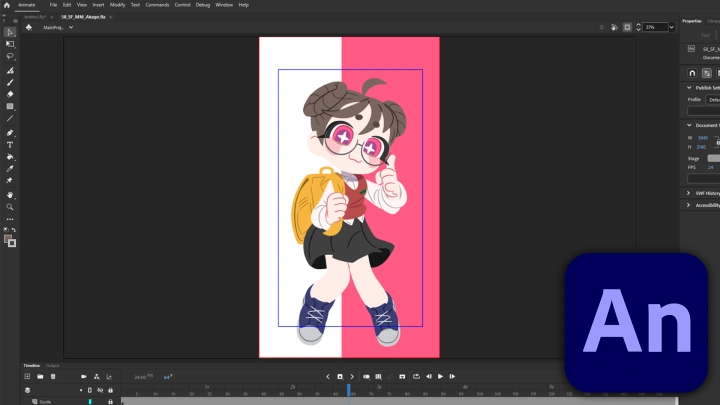Expand the Accessibility section
The image size is (720, 405).
[688, 205]
